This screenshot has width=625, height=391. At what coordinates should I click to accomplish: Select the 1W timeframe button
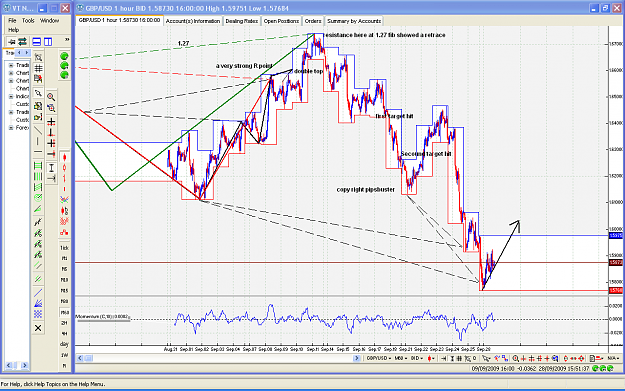pyautogui.click(x=64, y=355)
